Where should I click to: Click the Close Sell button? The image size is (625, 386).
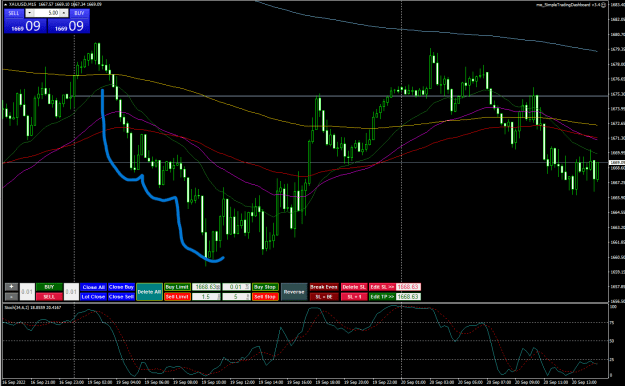[121, 297]
